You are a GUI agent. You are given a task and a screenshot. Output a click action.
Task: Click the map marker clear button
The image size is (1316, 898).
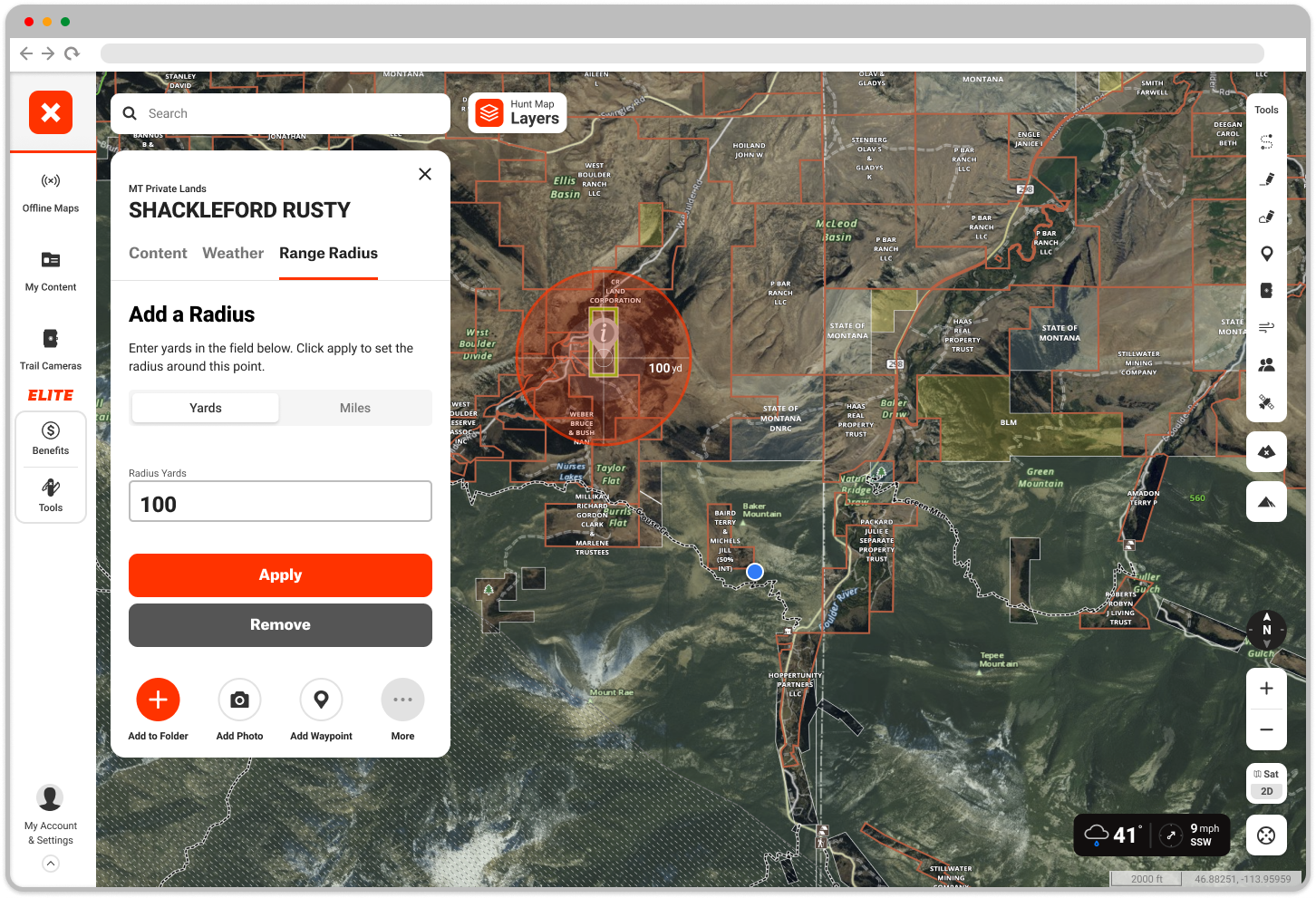1267,451
